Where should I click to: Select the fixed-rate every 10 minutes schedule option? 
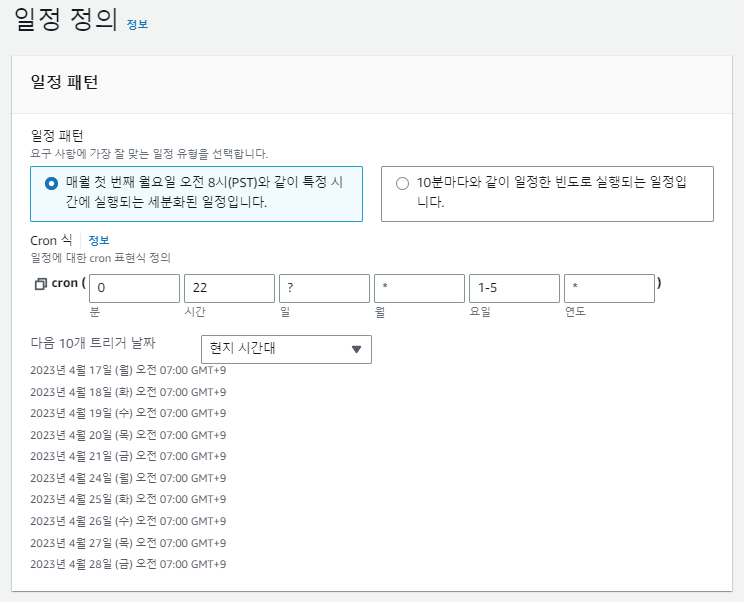click(547, 194)
